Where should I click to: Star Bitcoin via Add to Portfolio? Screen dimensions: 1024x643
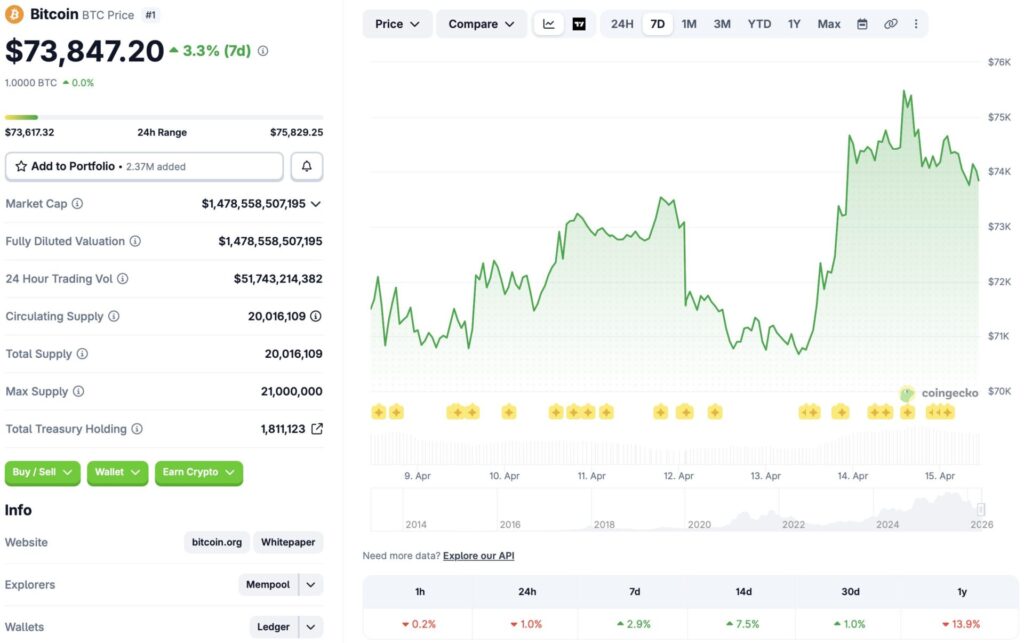click(22, 166)
